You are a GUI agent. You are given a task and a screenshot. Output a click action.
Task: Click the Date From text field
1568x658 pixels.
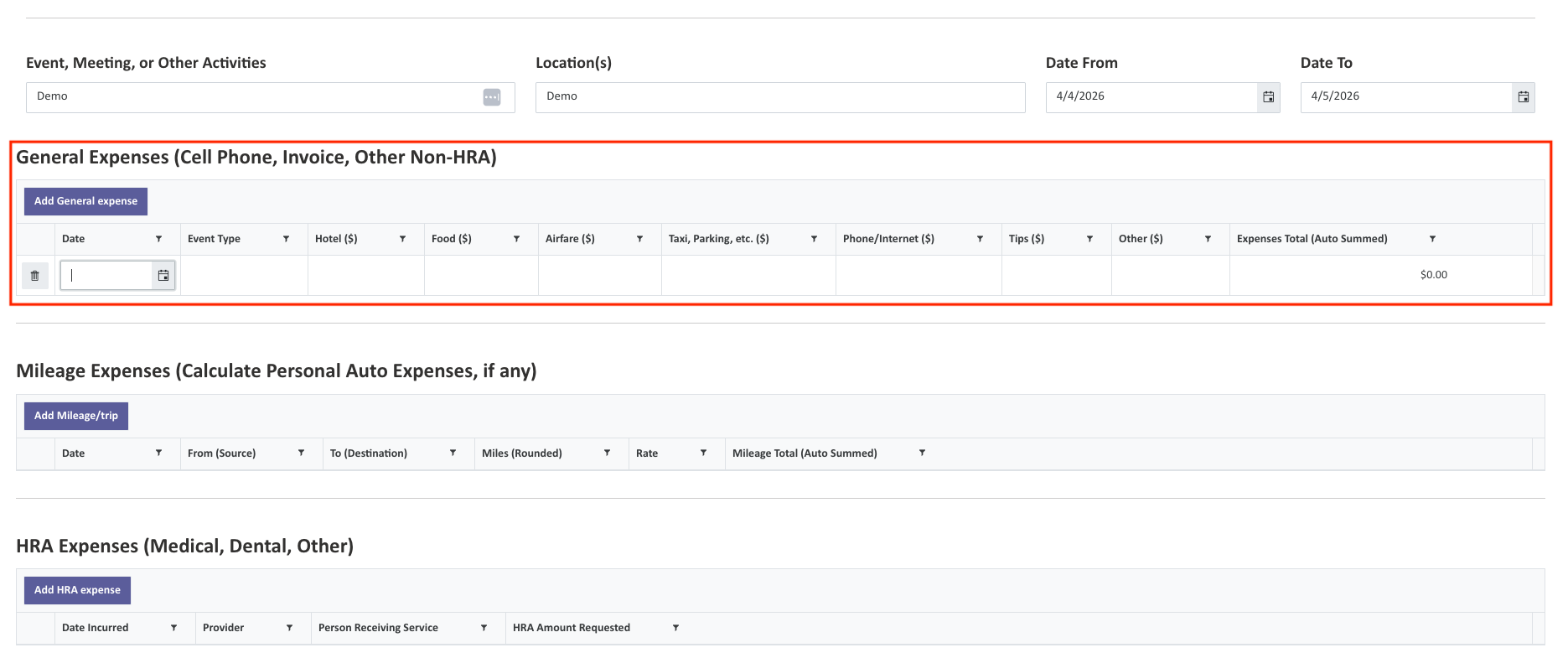click(1151, 97)
